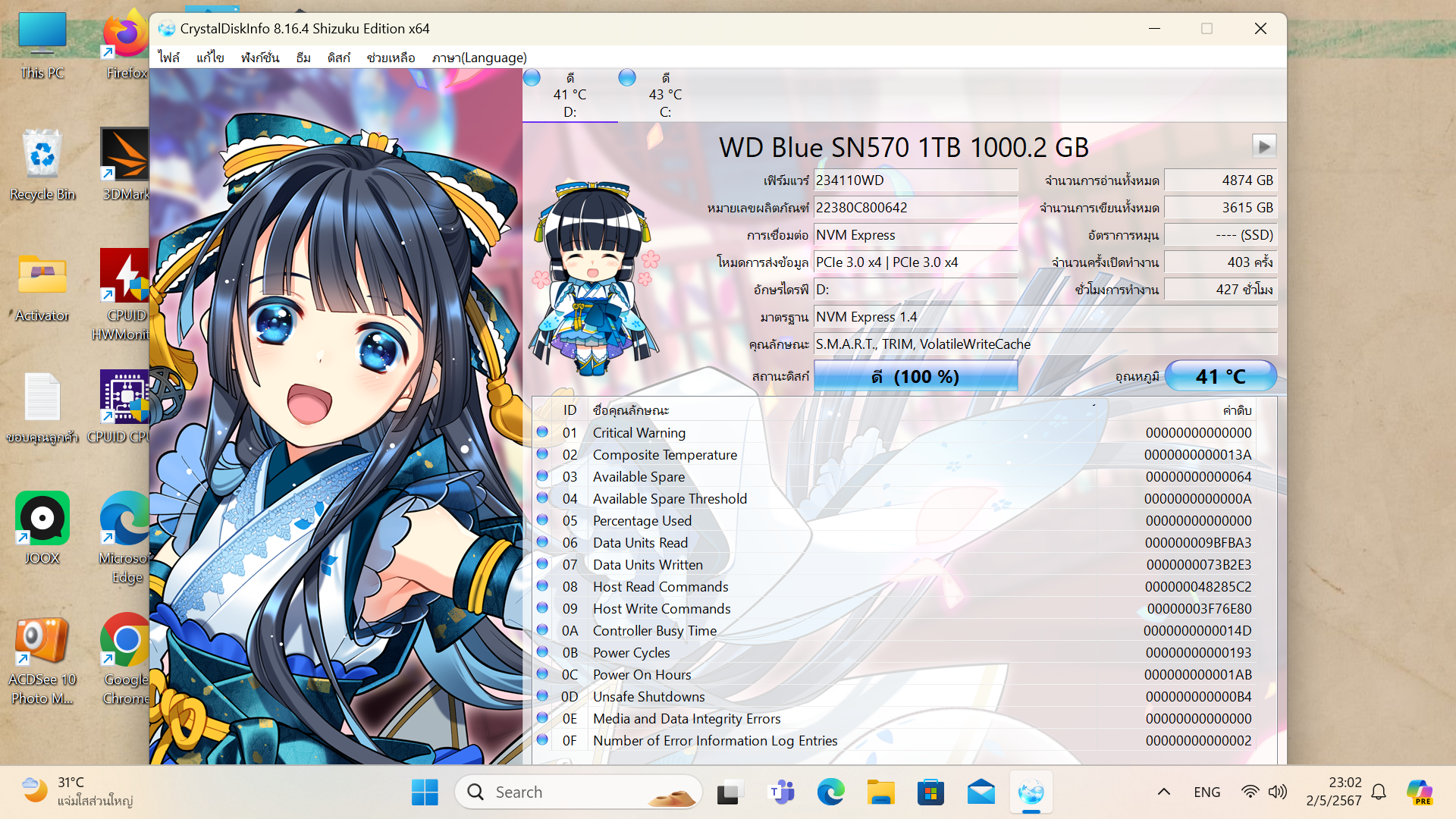The image size is (1456, 819).
Task: Click the ค่าดิบ raw values column header
Action: click(1237, 410)
